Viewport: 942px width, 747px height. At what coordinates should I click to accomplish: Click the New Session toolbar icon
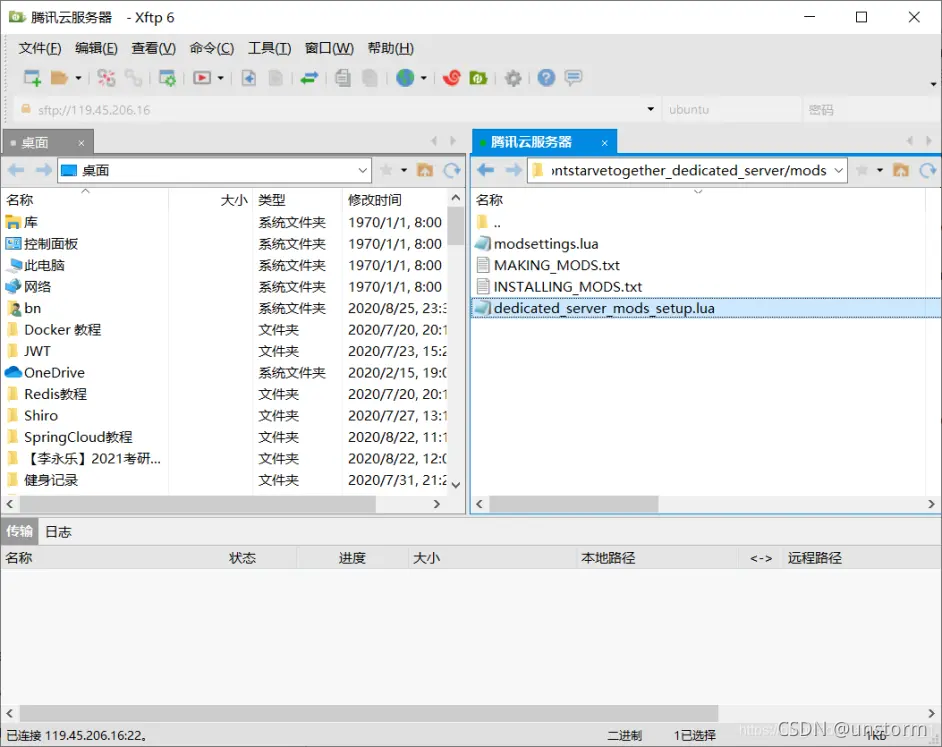point(32,78)
